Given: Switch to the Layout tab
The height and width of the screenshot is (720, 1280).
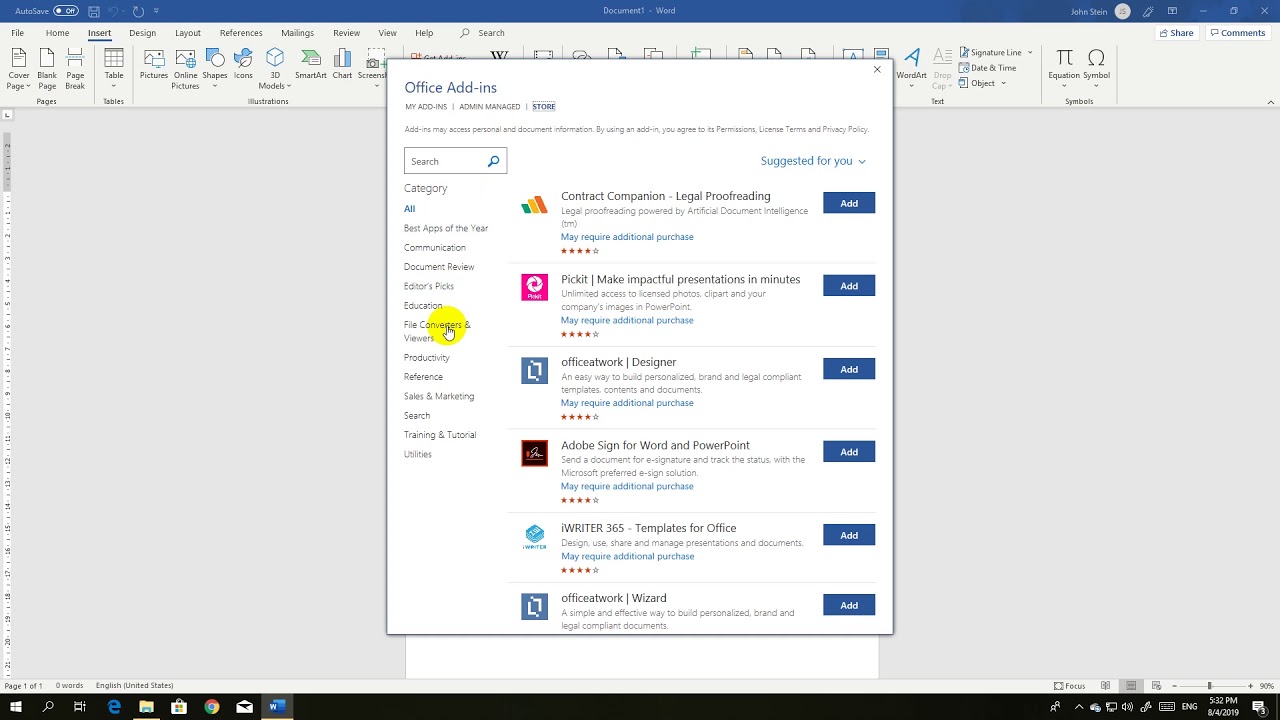Looking at the screenshot, I should pyautogui.click(x=188, y=33).
